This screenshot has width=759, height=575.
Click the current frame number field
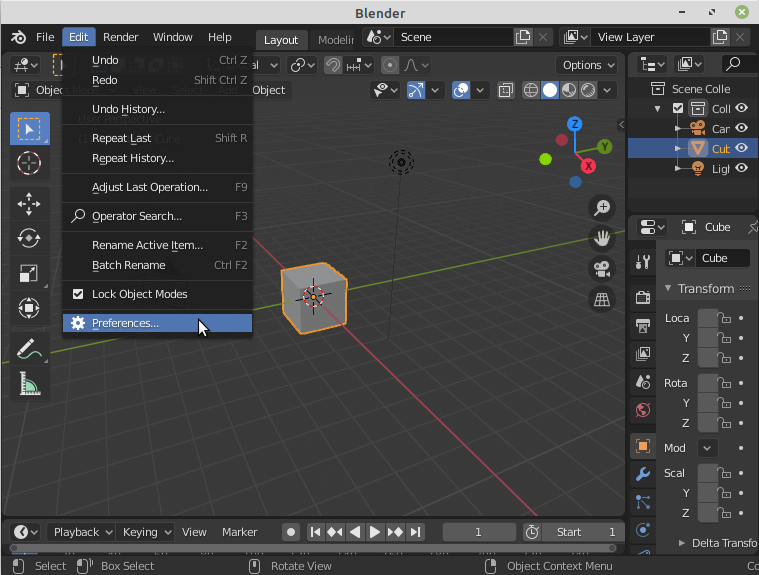coord(479,532)
